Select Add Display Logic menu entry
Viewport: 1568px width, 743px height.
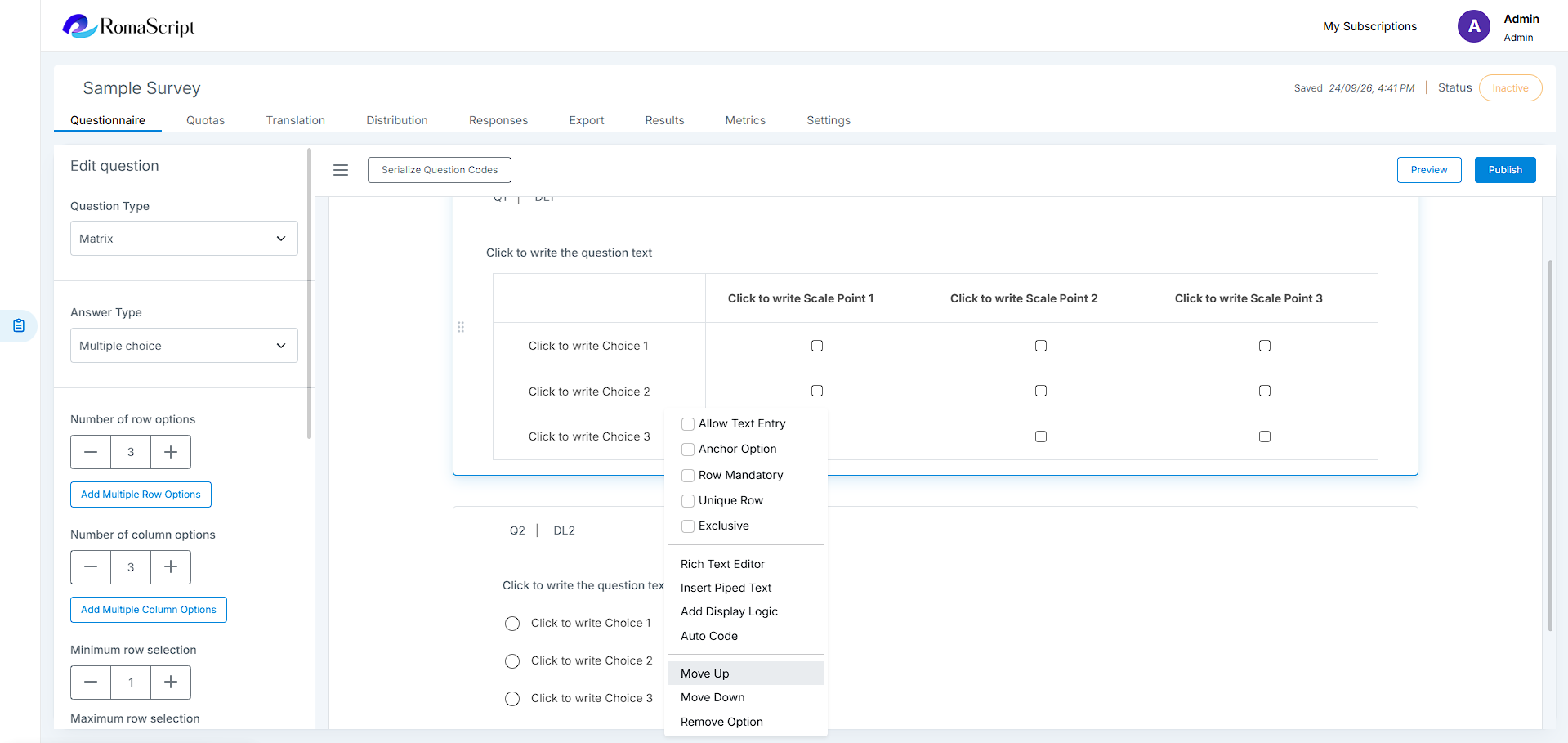745,611
